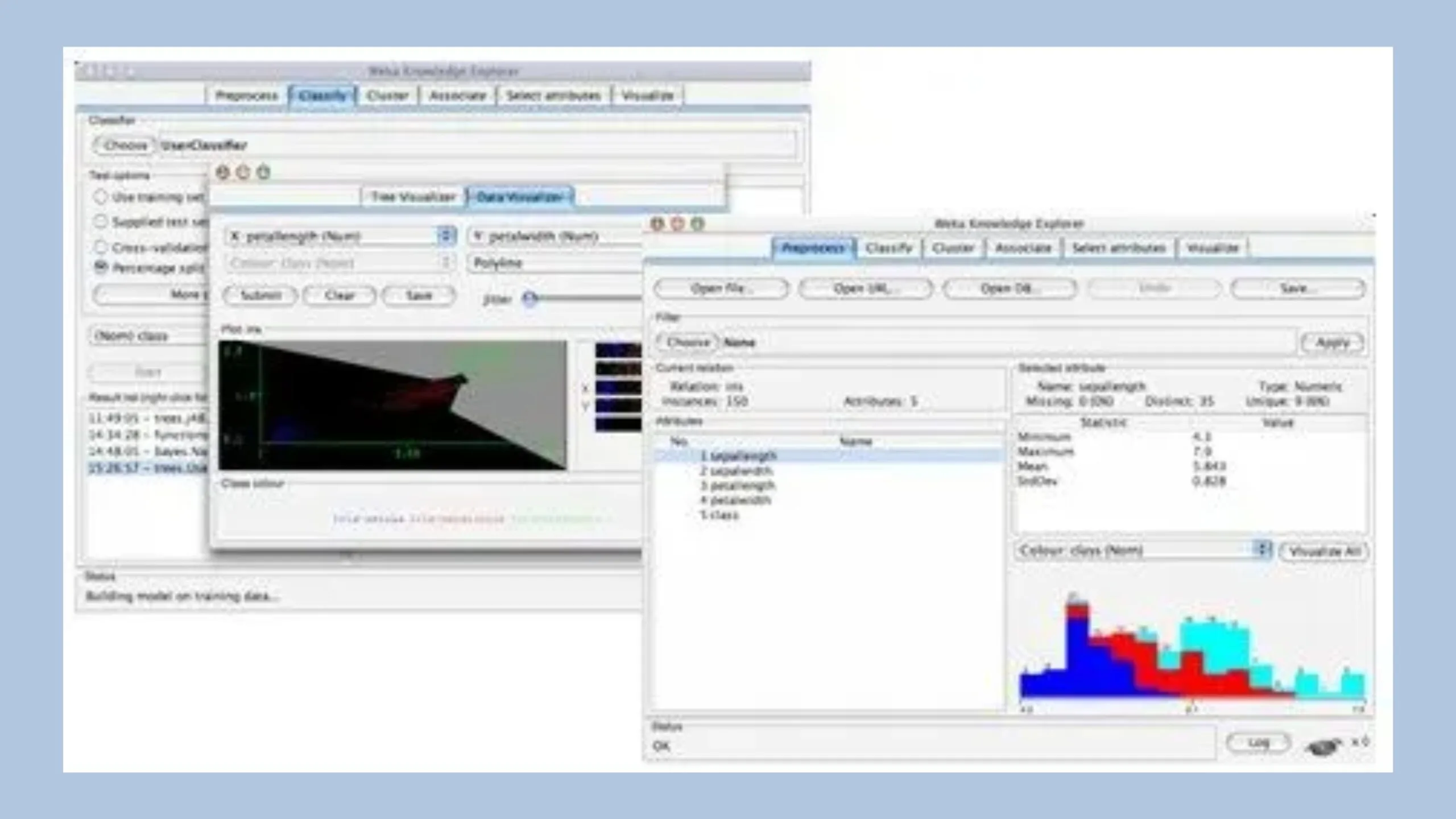Click the Name column header in attributes table
The width and height of the screenshot is (1456, 819).
[x=855, y=441]
